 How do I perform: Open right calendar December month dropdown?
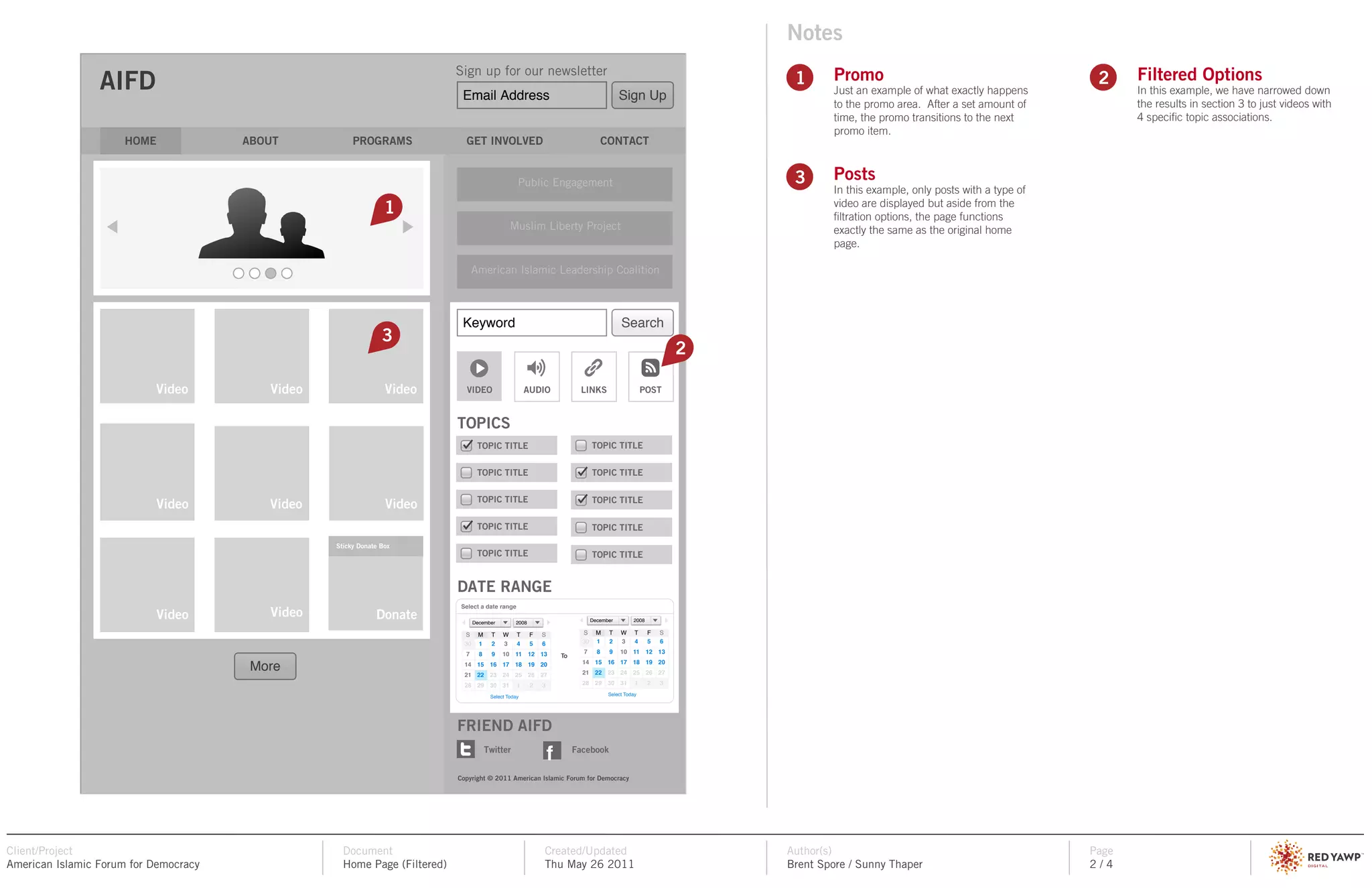click(607, 621)
